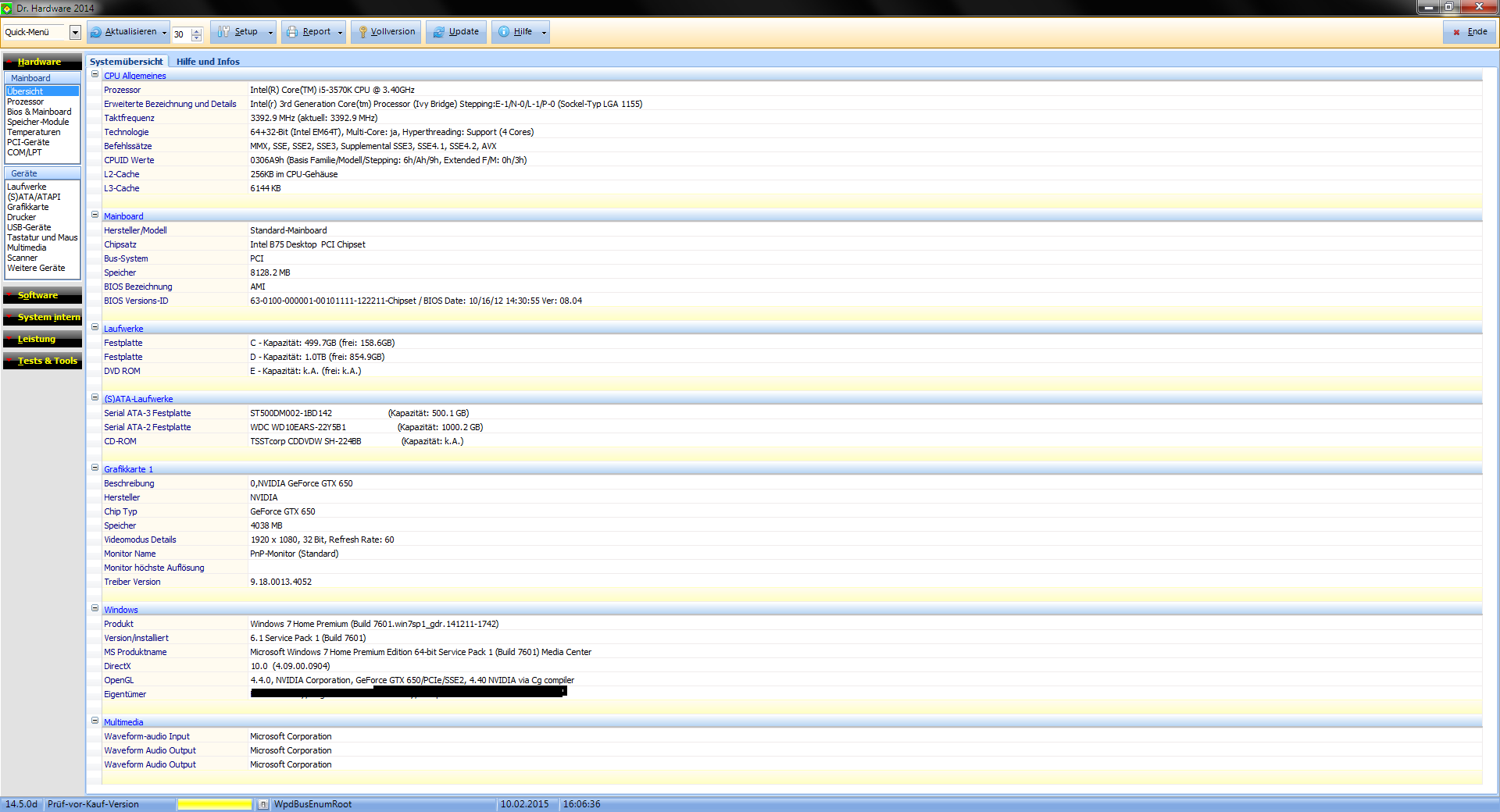The image size is (1500, 812).
Task: Collapse the (S)ATA-Laufwerke section
Action: tap(95, 398)
